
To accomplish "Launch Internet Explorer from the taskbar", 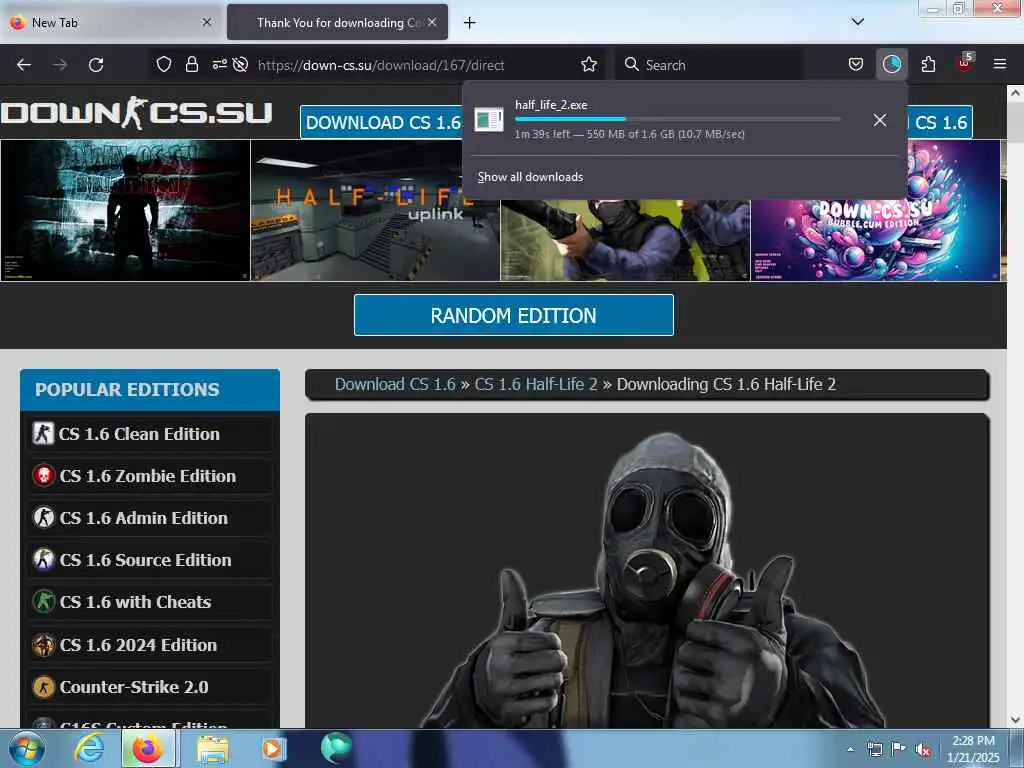I will tap(88, 748).
